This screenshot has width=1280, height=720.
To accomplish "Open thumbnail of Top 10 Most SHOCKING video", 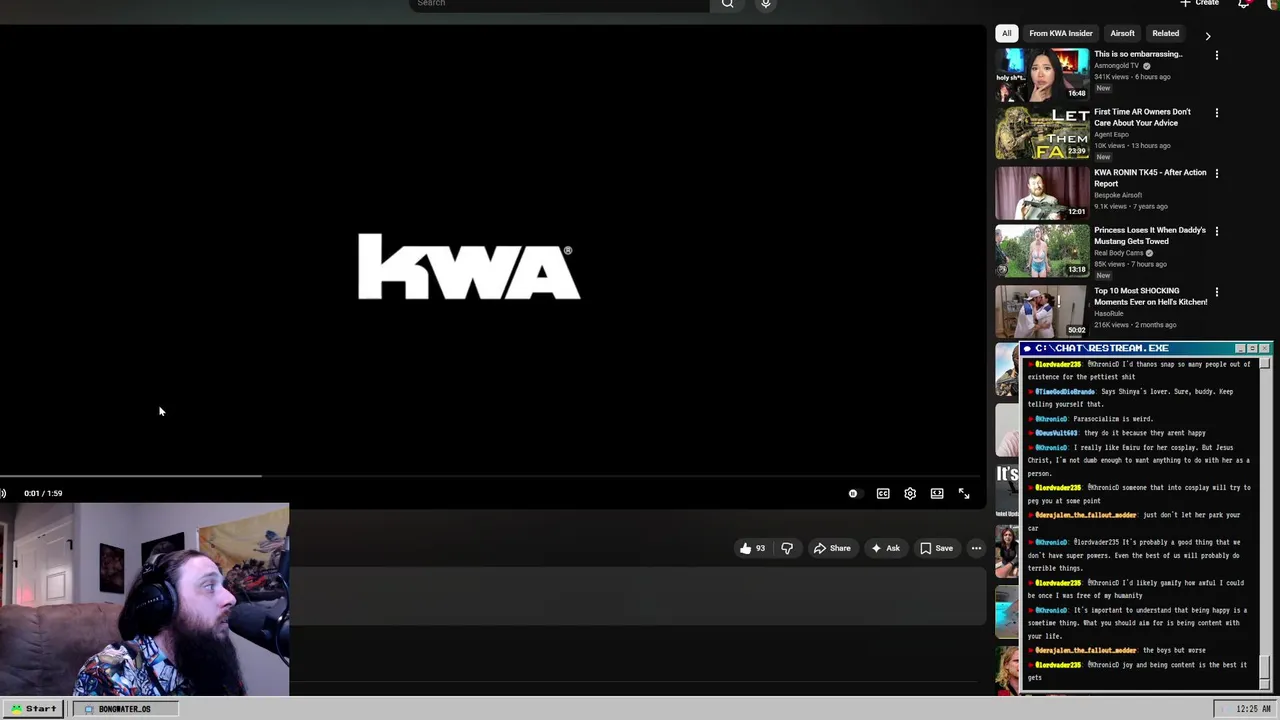I will tap(1042, 311).
